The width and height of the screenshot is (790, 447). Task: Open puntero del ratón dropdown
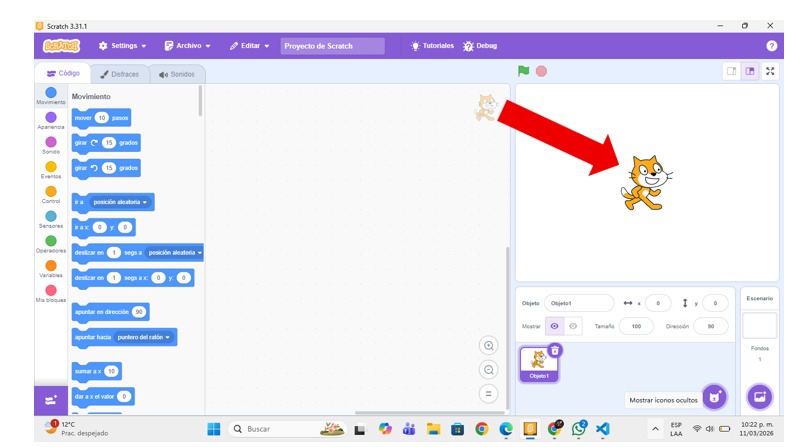coord(144,337)
